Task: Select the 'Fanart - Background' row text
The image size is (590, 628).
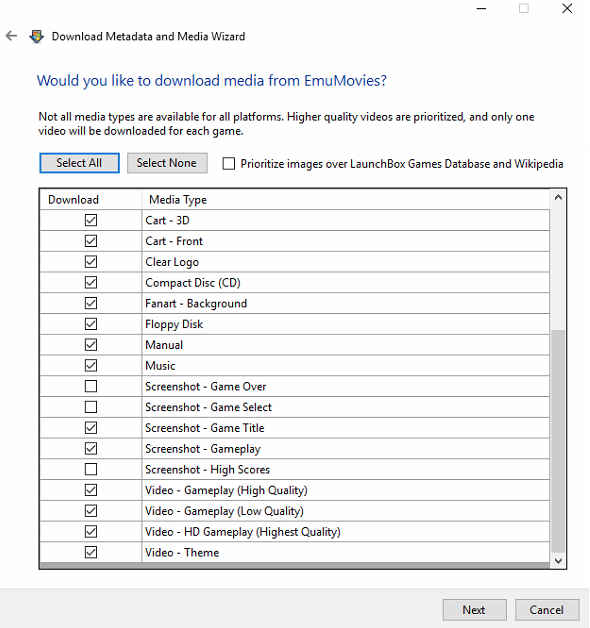Action: coord(196,304)
